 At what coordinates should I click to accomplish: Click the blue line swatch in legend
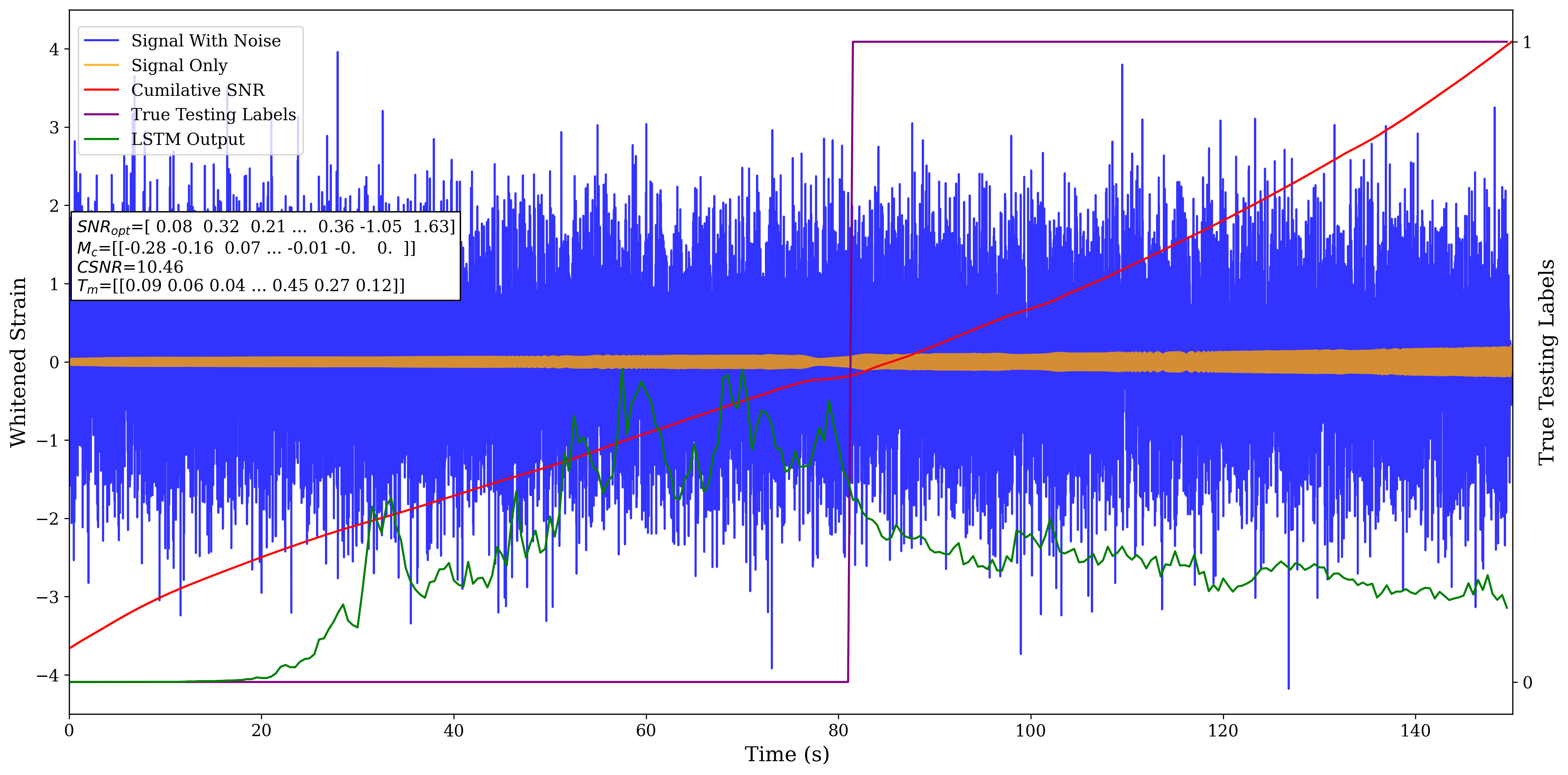pos(102,41)
